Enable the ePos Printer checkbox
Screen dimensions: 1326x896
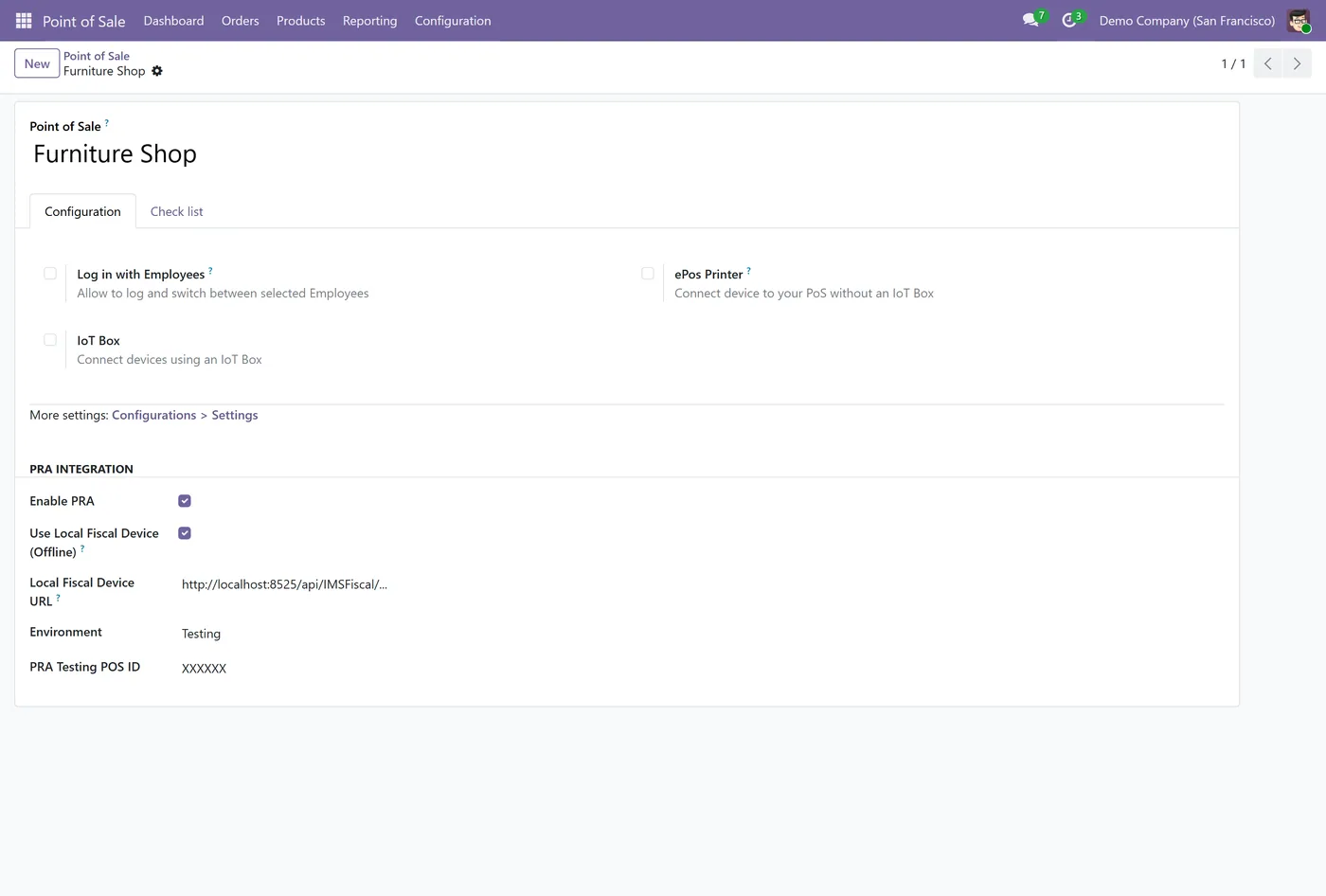click(x=648, y=274)
